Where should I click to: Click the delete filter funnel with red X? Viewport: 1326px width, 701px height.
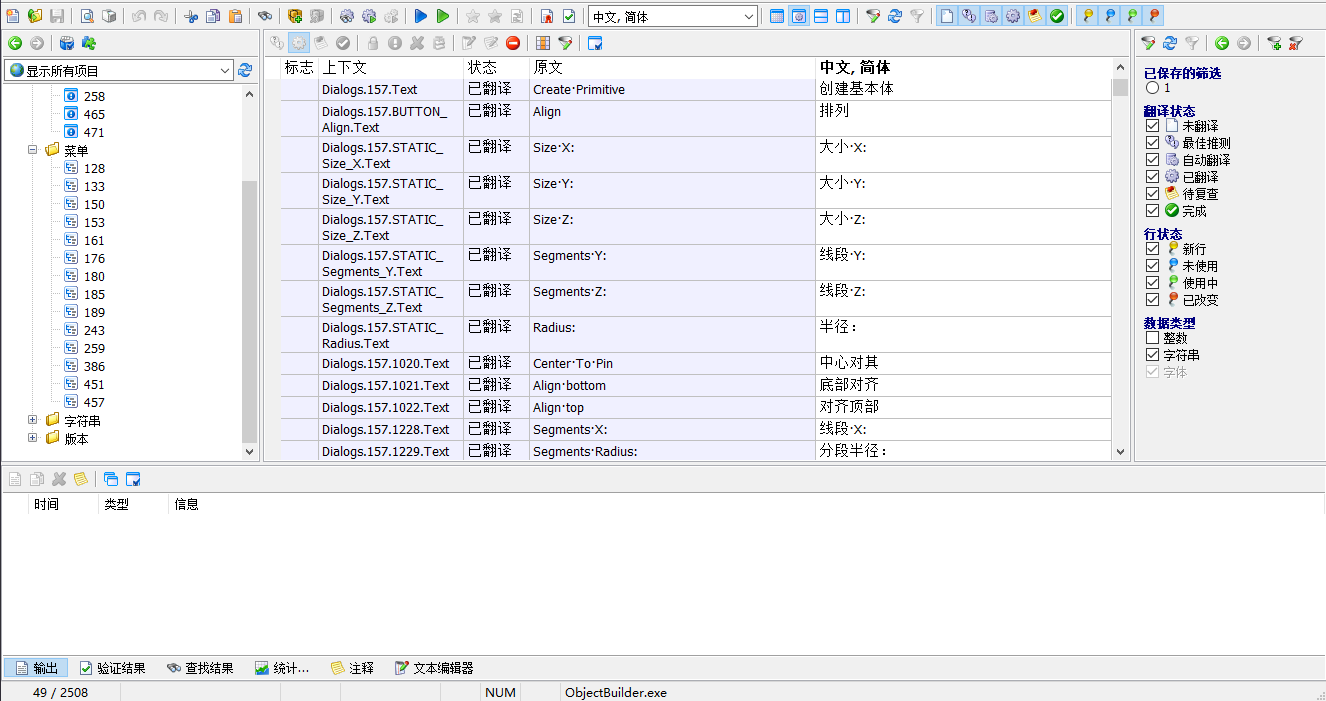(1296, 43)
